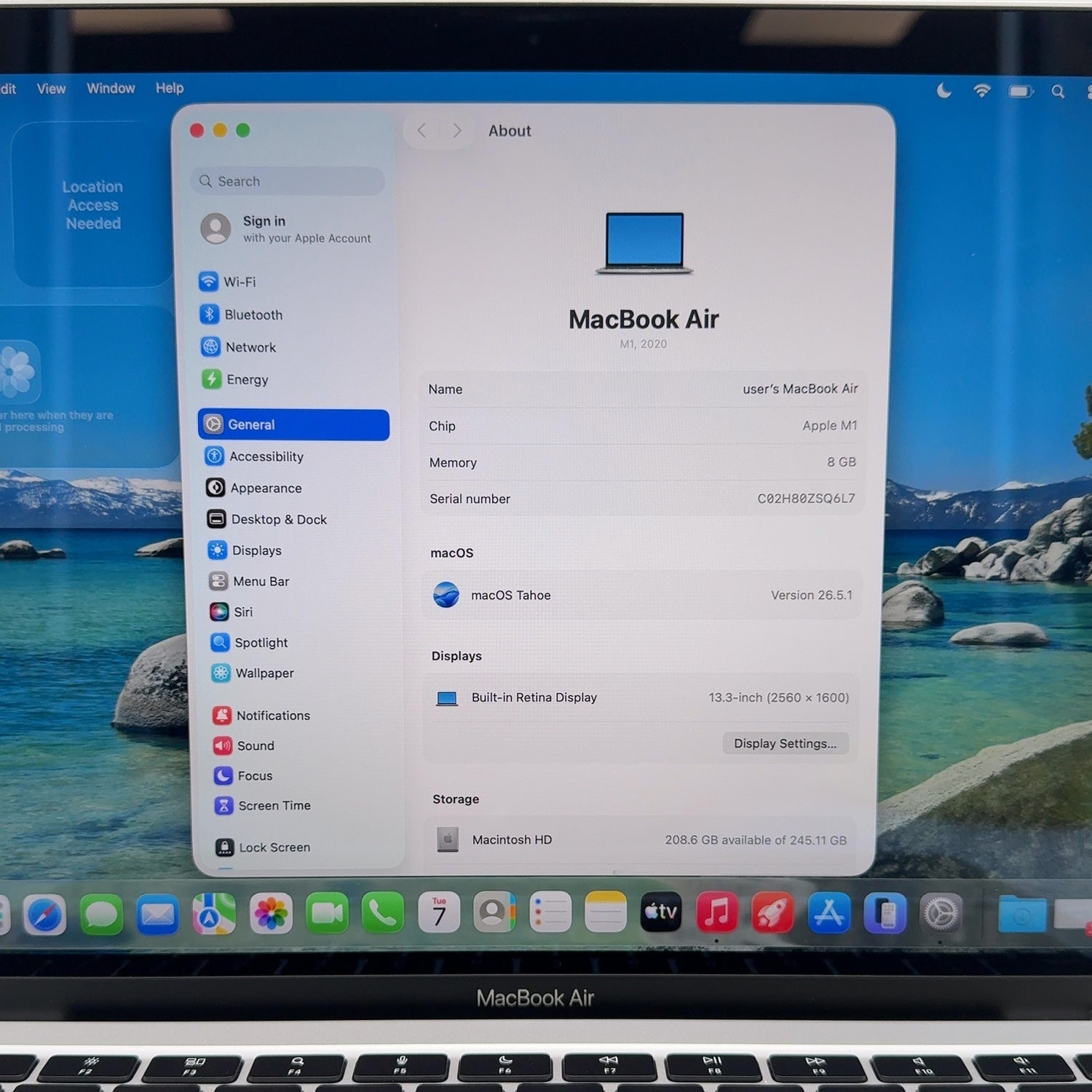
Task: Open Notifications settings
Action: [261, 716]
